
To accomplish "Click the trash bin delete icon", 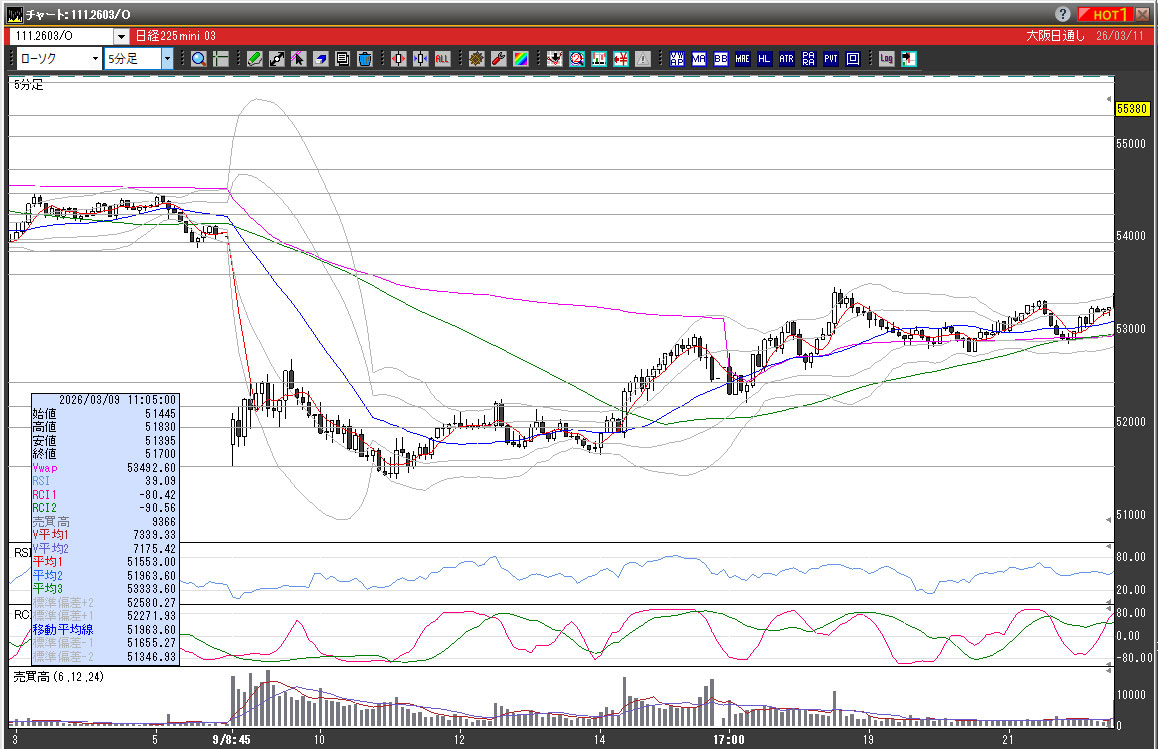I will pyautogui.click(x=365, y=59).
